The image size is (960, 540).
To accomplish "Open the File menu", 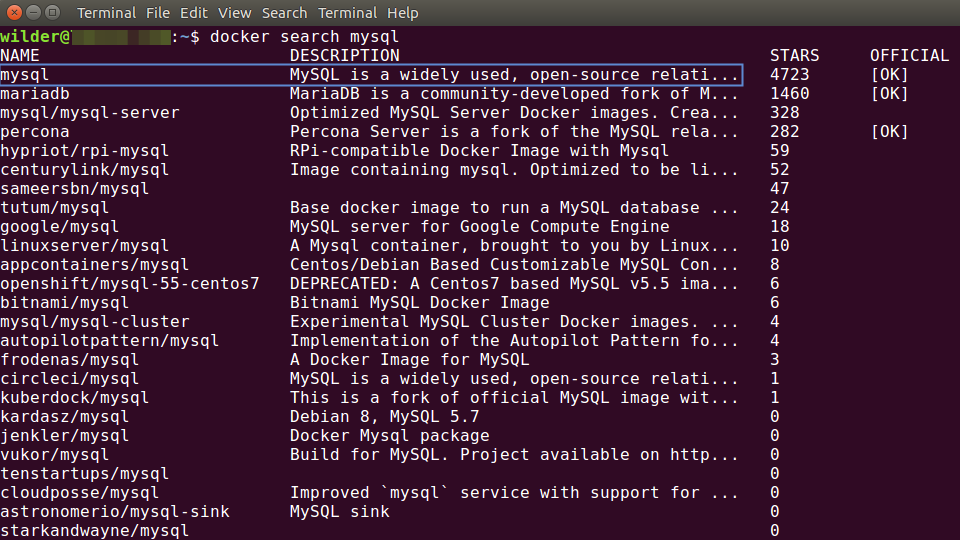I will click(158, 13).
